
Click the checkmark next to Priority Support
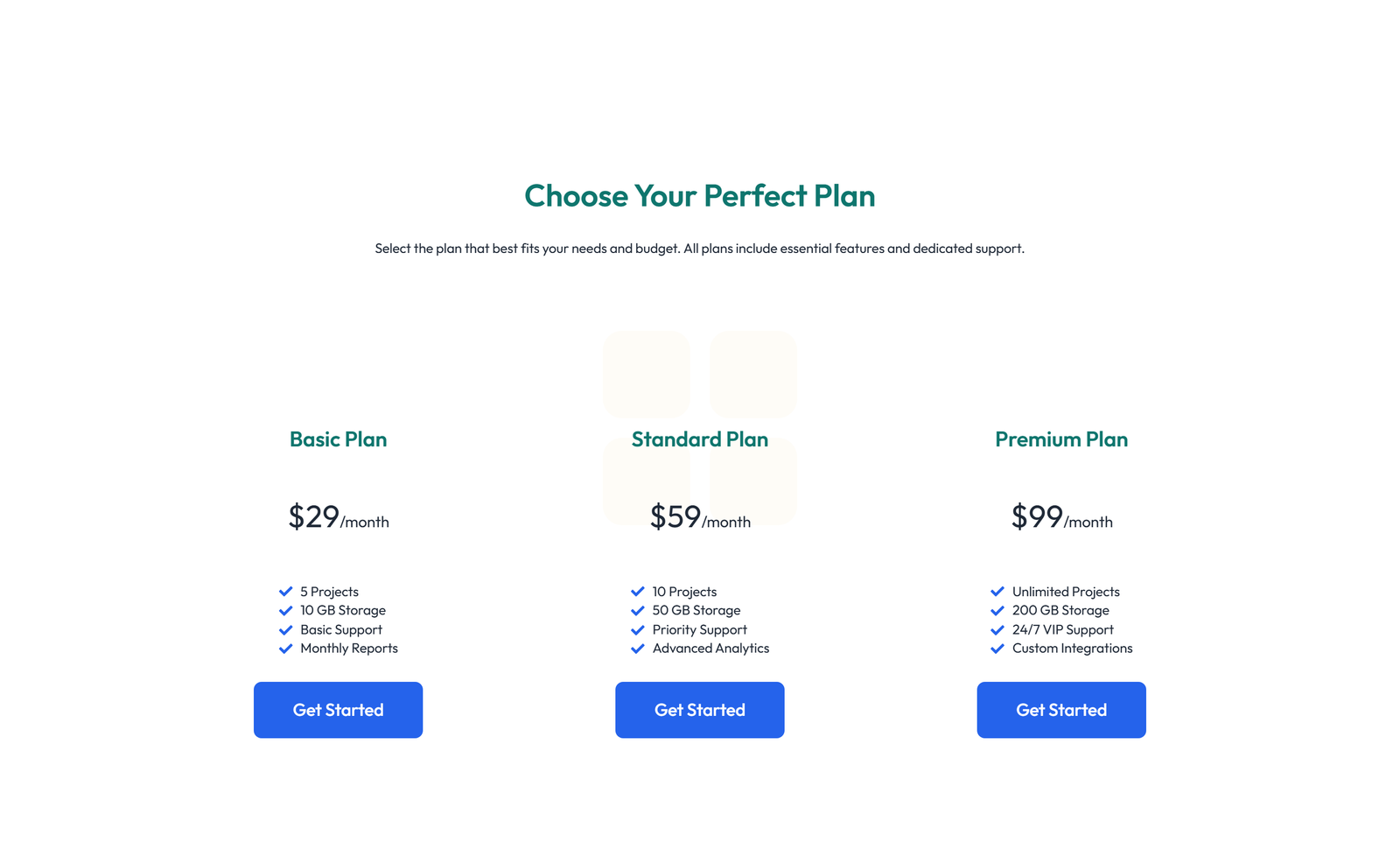tap(638, 629)
